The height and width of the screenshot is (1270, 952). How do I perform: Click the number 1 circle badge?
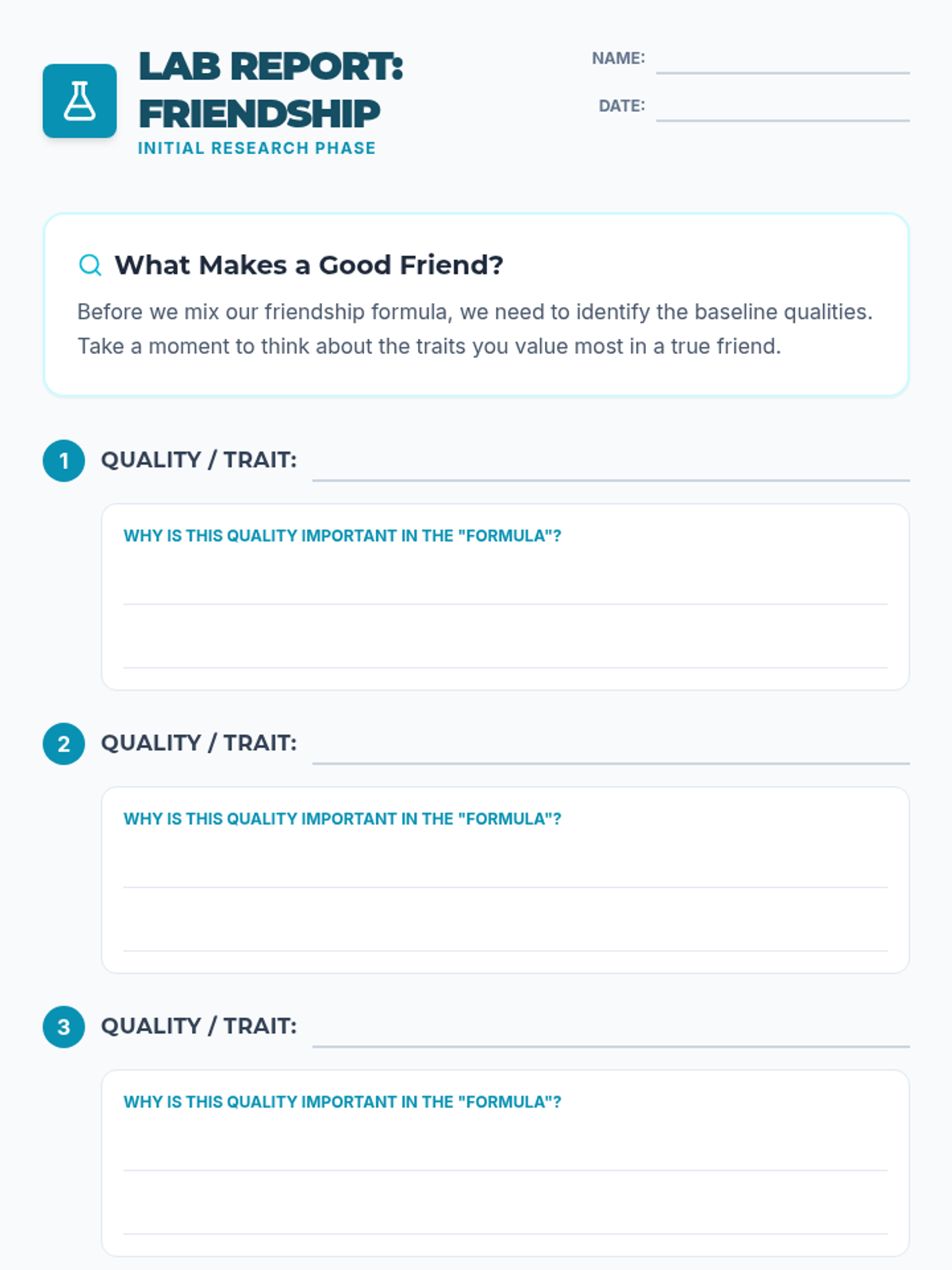point(63,460)
